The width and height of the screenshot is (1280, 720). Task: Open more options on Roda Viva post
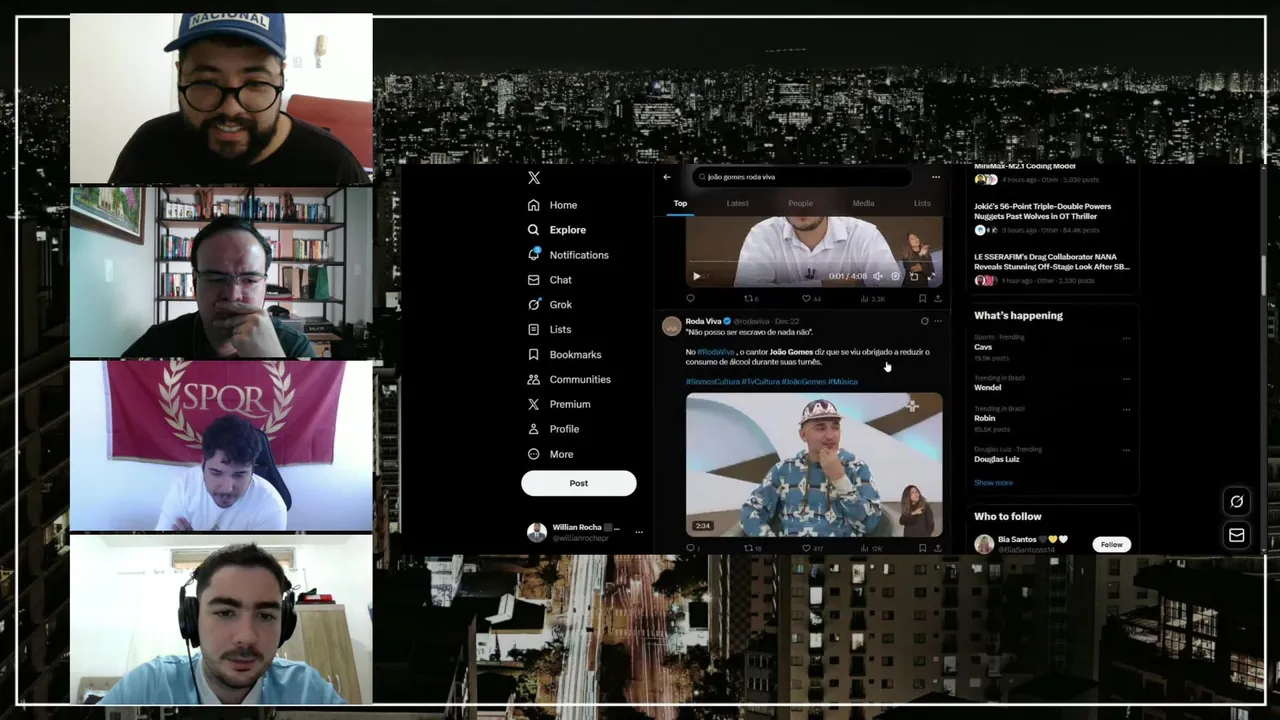[x=938, y=321]
